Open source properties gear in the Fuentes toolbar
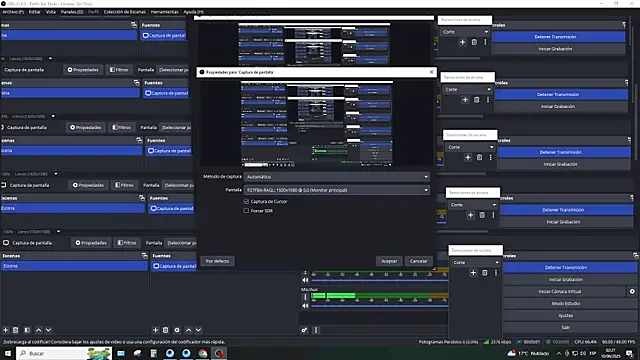Image resolution: width=640 pixels, height=360 pixels. pyautogui.click(x=177, y=330)
